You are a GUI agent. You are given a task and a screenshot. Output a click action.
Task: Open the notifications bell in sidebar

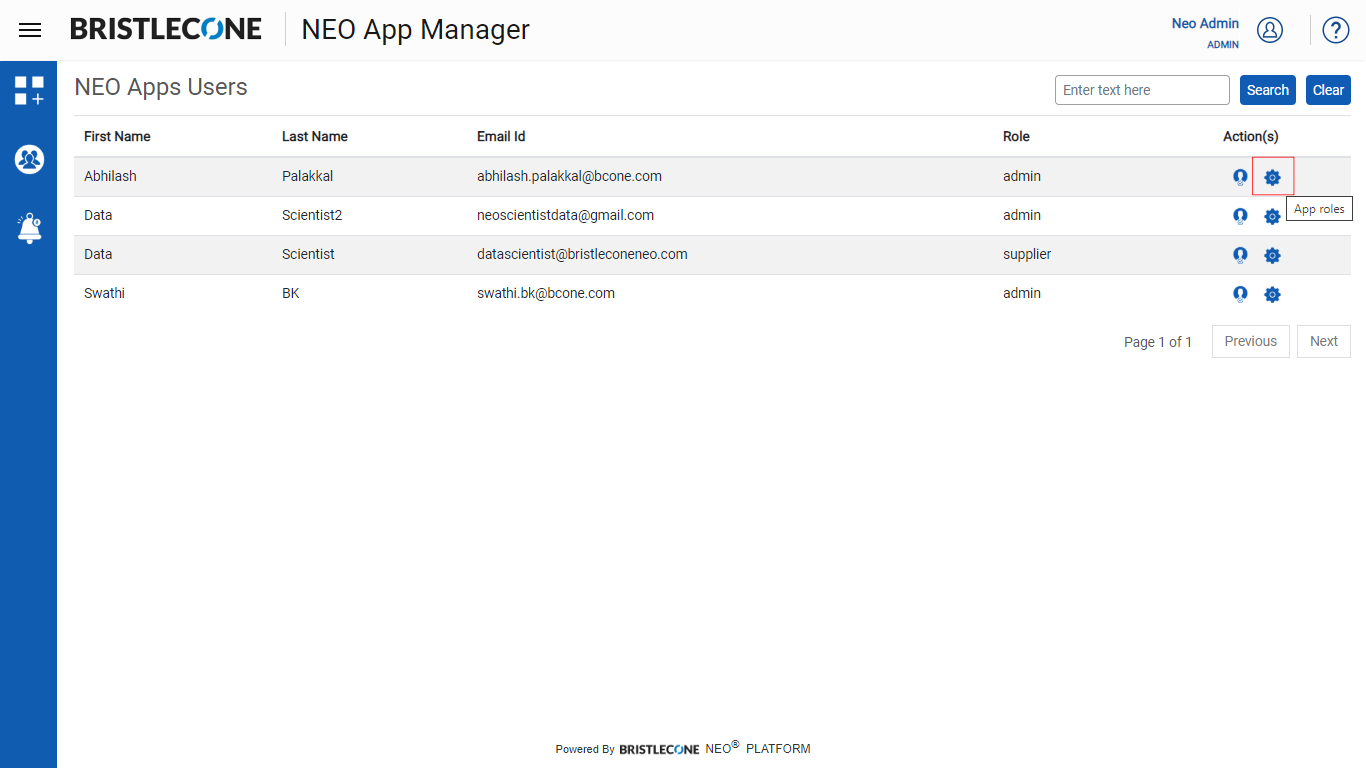29,228
